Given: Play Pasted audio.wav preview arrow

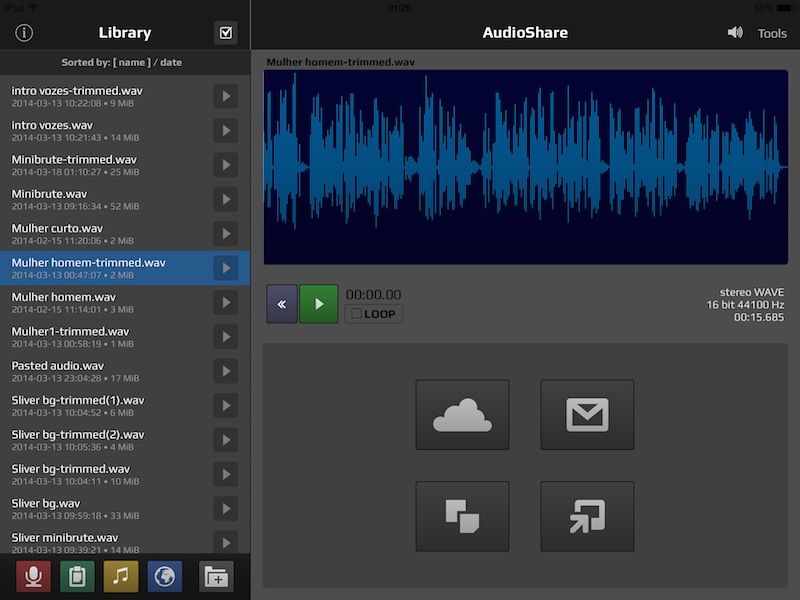Looking at the screenshot, I should click(x=226, y=371).
